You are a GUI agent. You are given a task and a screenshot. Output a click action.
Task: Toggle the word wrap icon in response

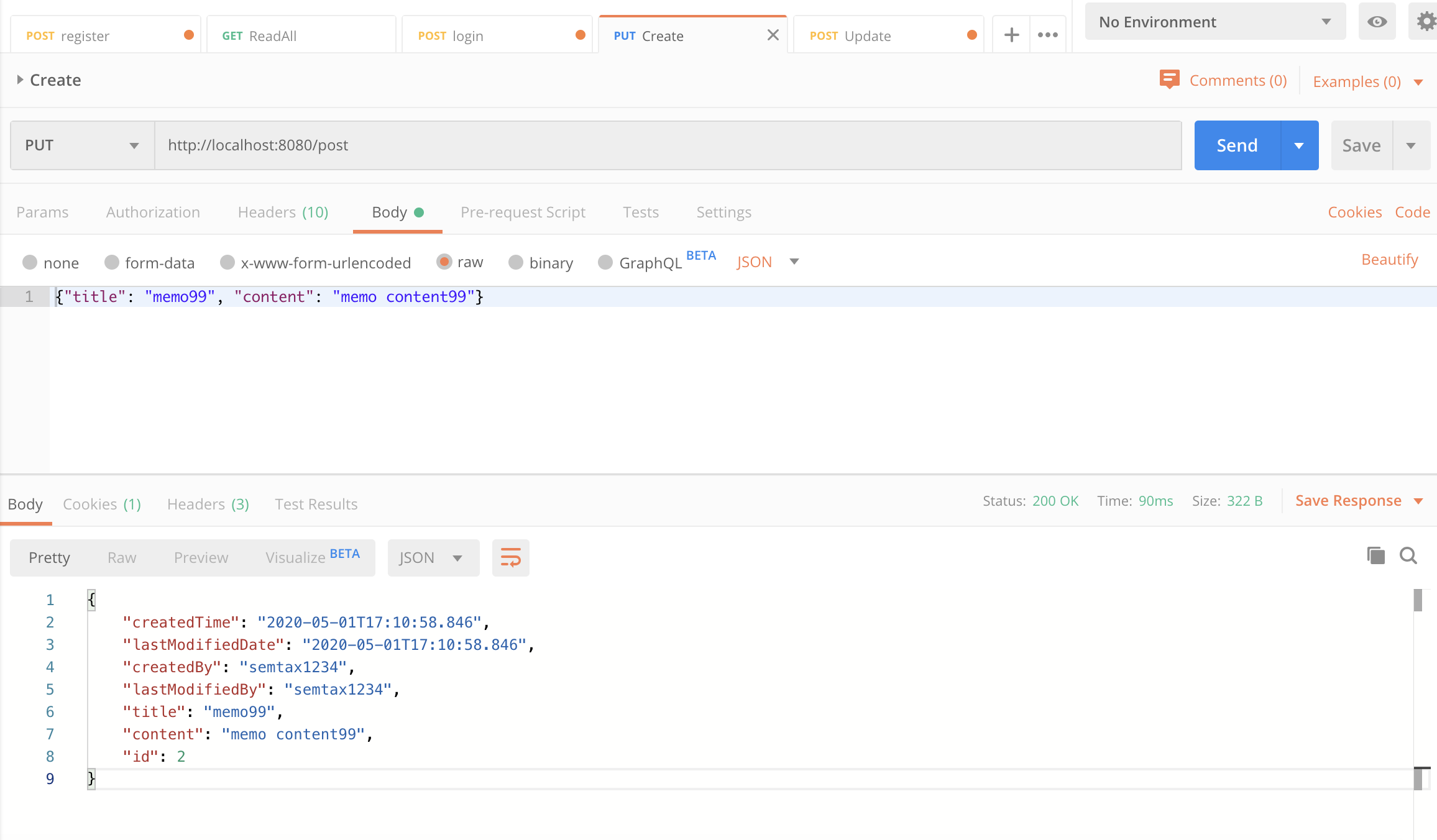510,557
